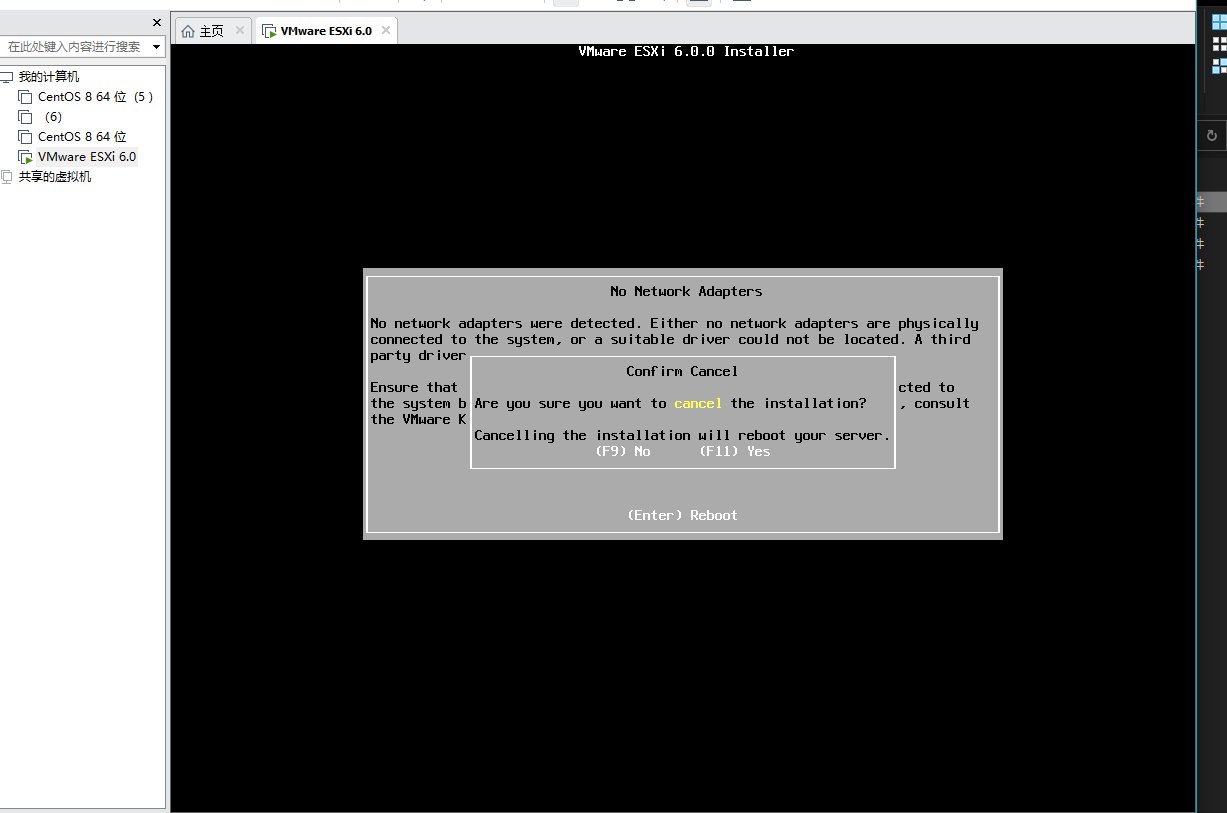Viewport: 1227px width, 813px height.
Task: Select 共享的虚拟机 shared VMs node
Action: tap(55, 177)
